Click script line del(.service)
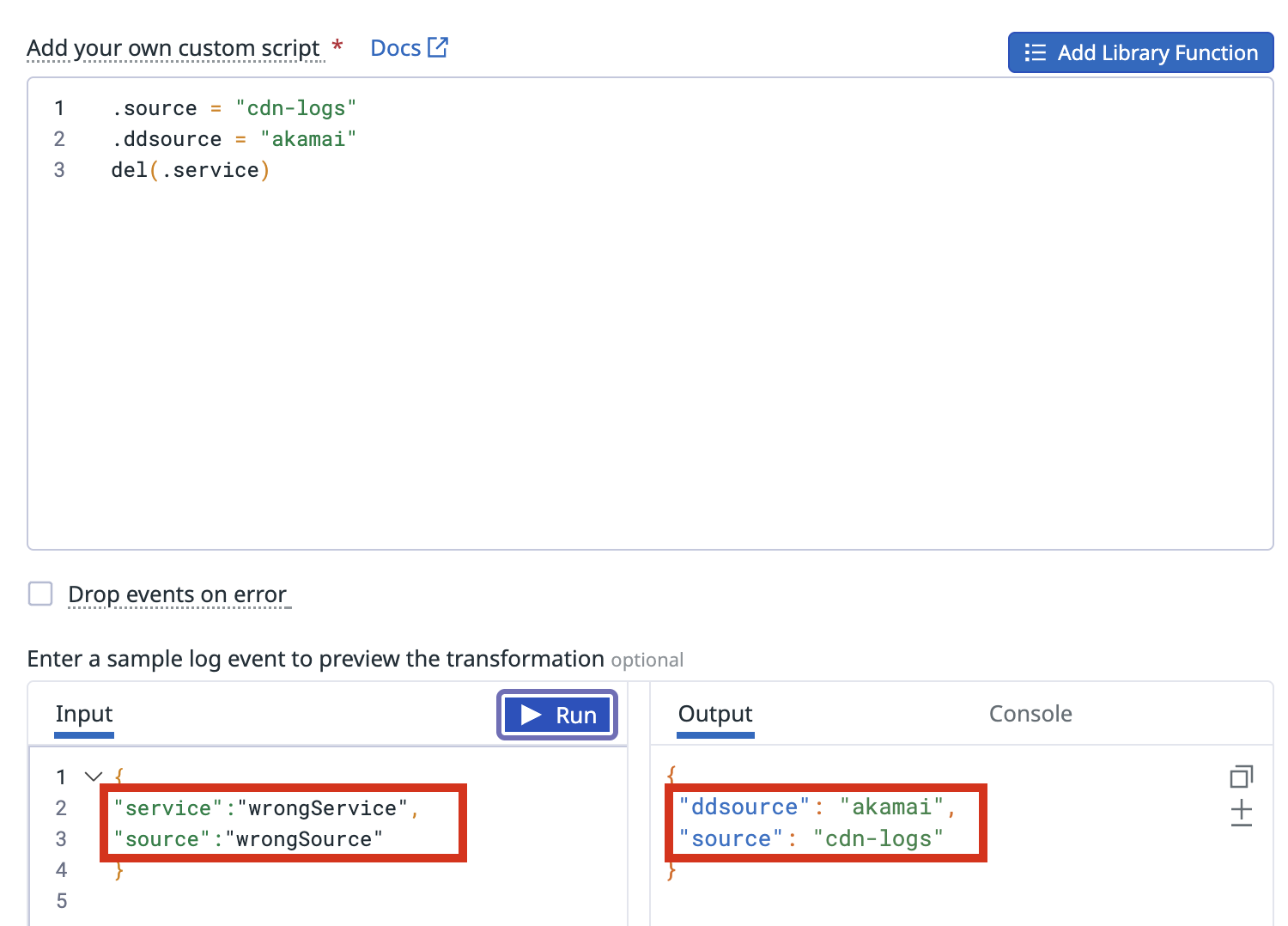The height and width of the screenshot is (926, 1288). [x=191, y=170]
